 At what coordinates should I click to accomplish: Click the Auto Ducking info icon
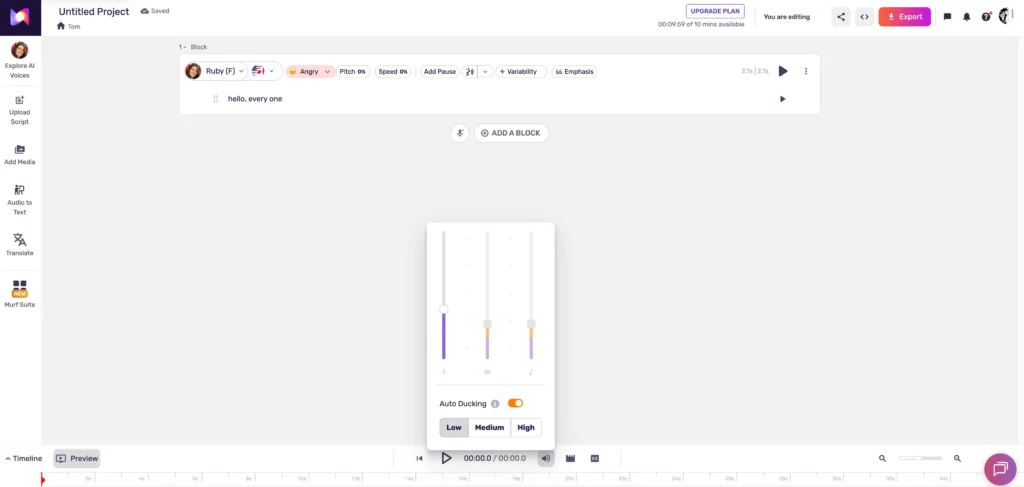tap(495, 404)
